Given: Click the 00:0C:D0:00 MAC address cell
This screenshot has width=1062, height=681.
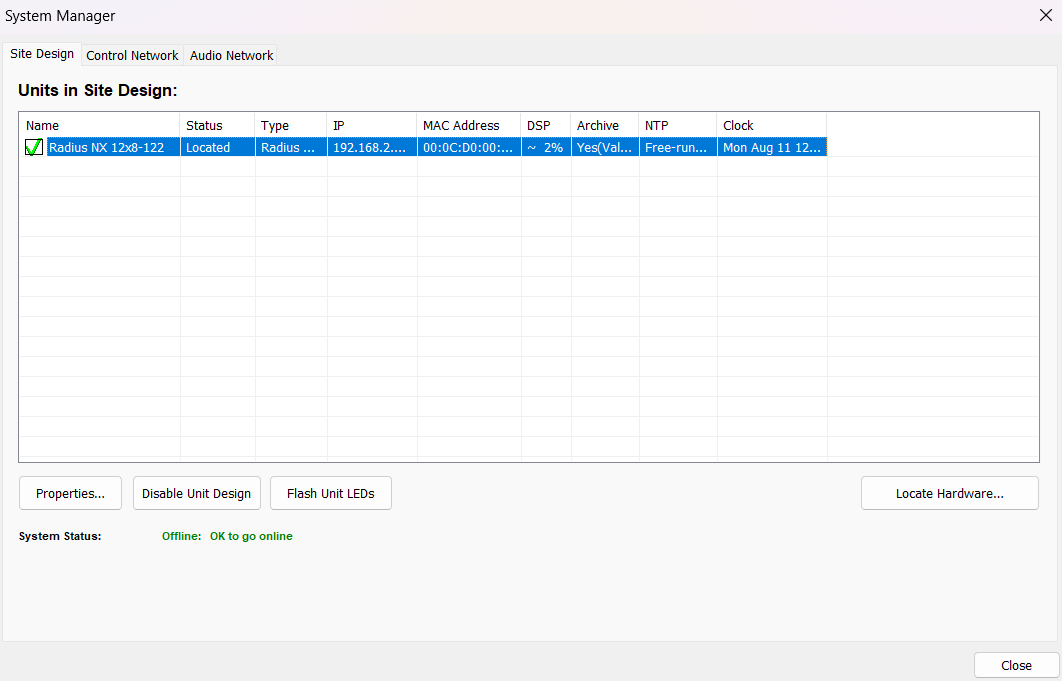Looking at the screenshot, I should [x=469, y=147].
